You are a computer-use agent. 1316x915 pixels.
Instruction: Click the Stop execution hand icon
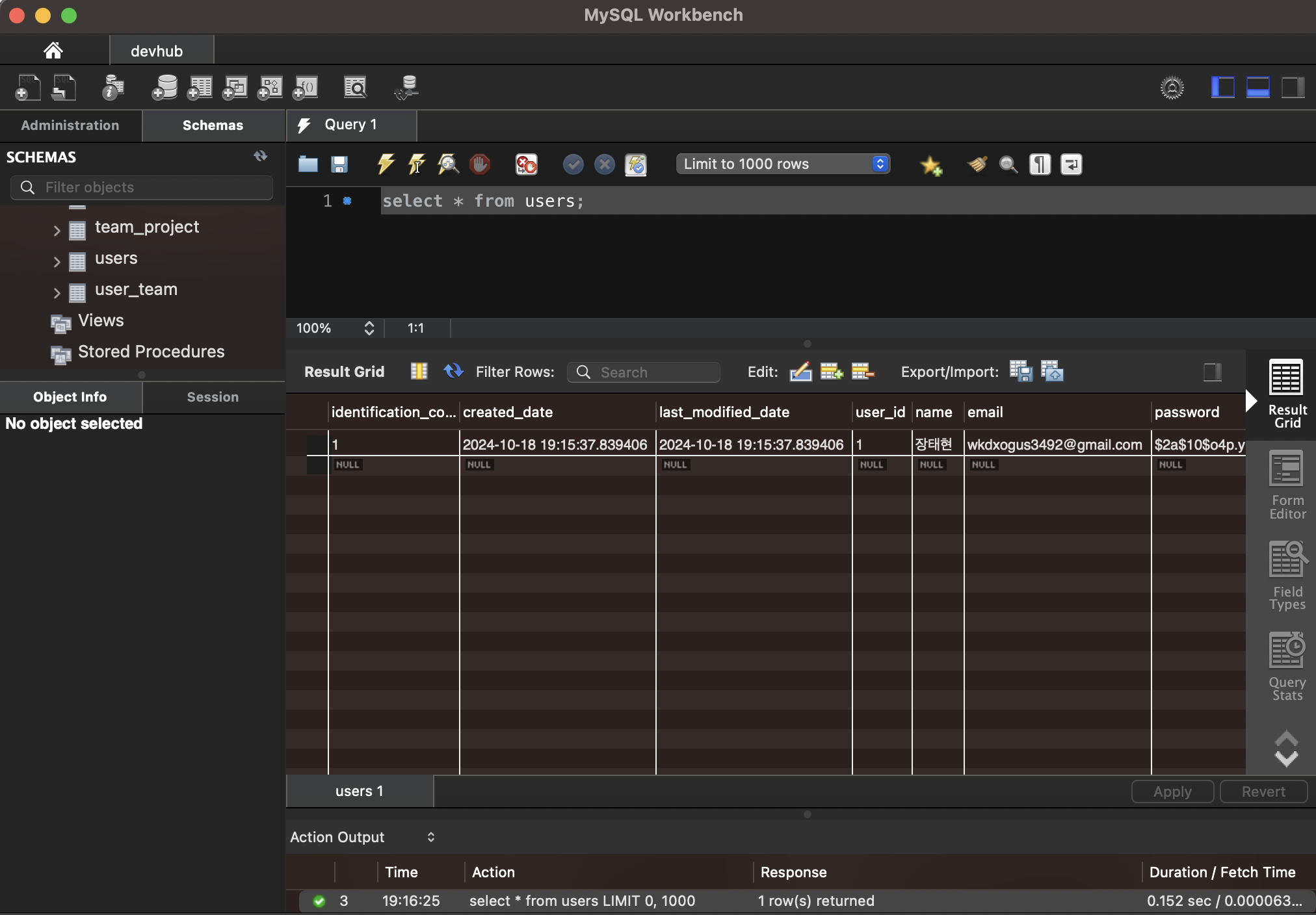tap(480, 164)
